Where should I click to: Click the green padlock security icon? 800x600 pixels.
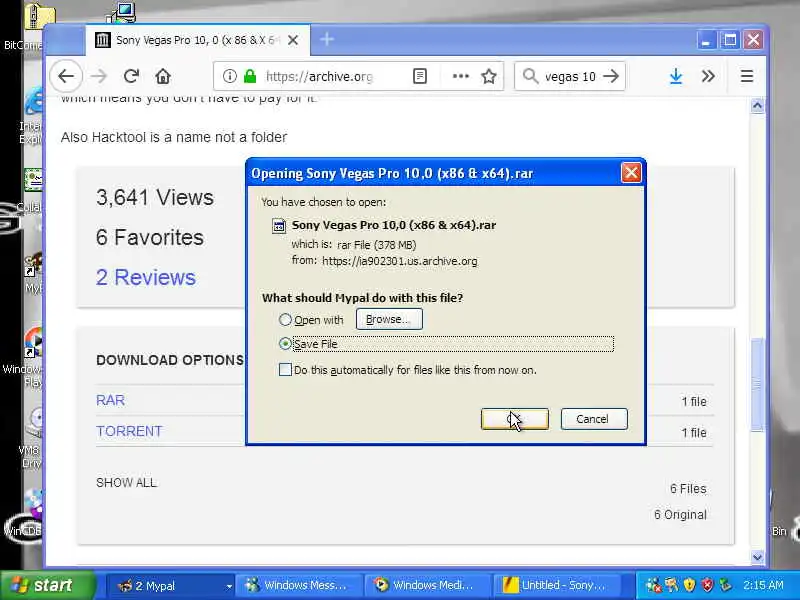[x=249, y=77]
